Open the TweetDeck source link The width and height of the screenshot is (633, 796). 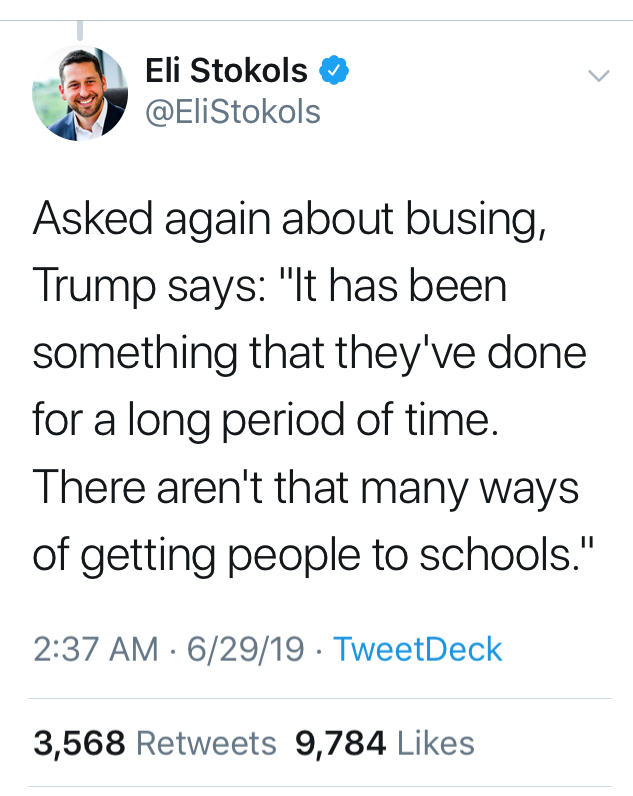coord(417,650)
